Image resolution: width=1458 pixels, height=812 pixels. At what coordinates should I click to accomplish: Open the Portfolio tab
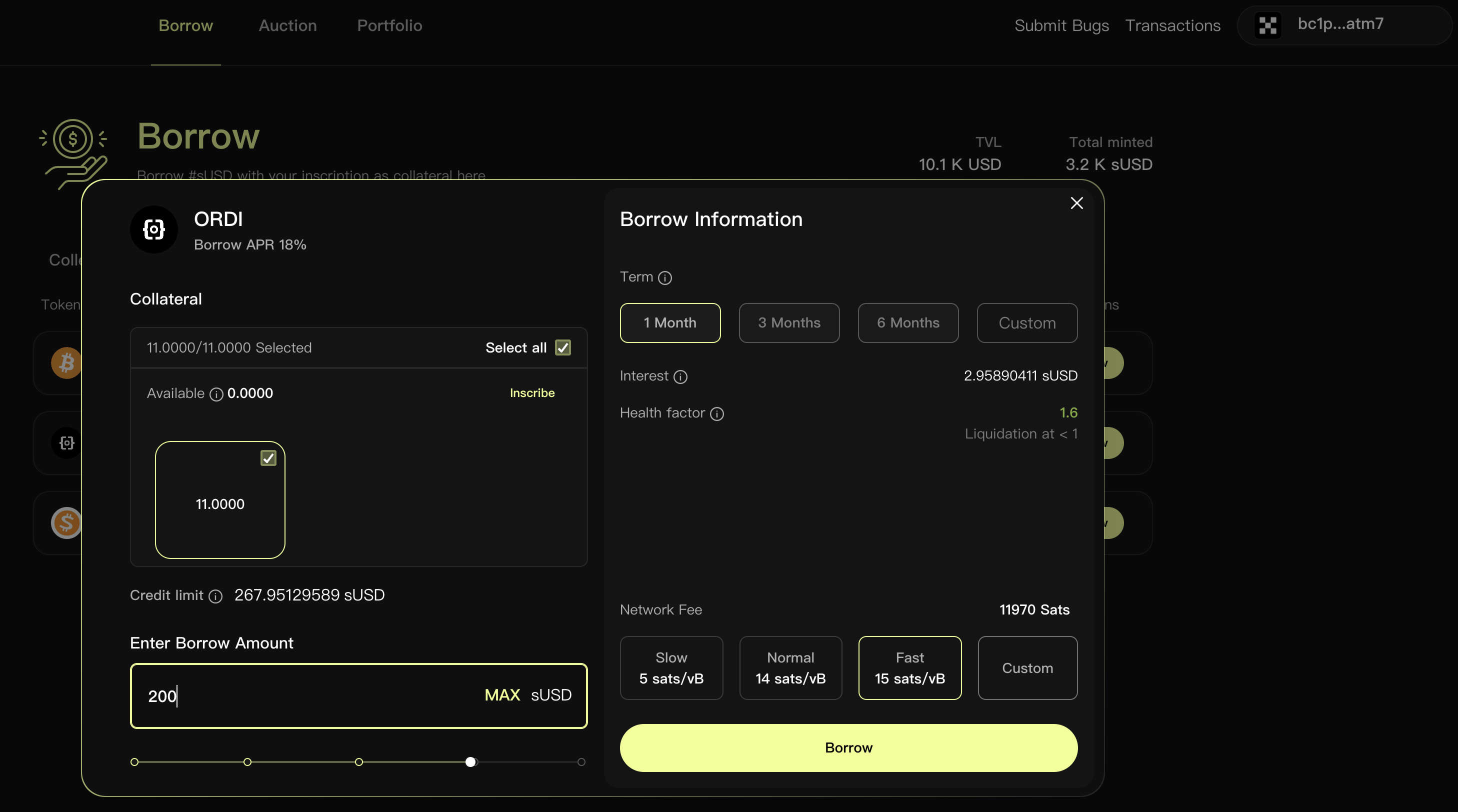click(x=389, y=25)
